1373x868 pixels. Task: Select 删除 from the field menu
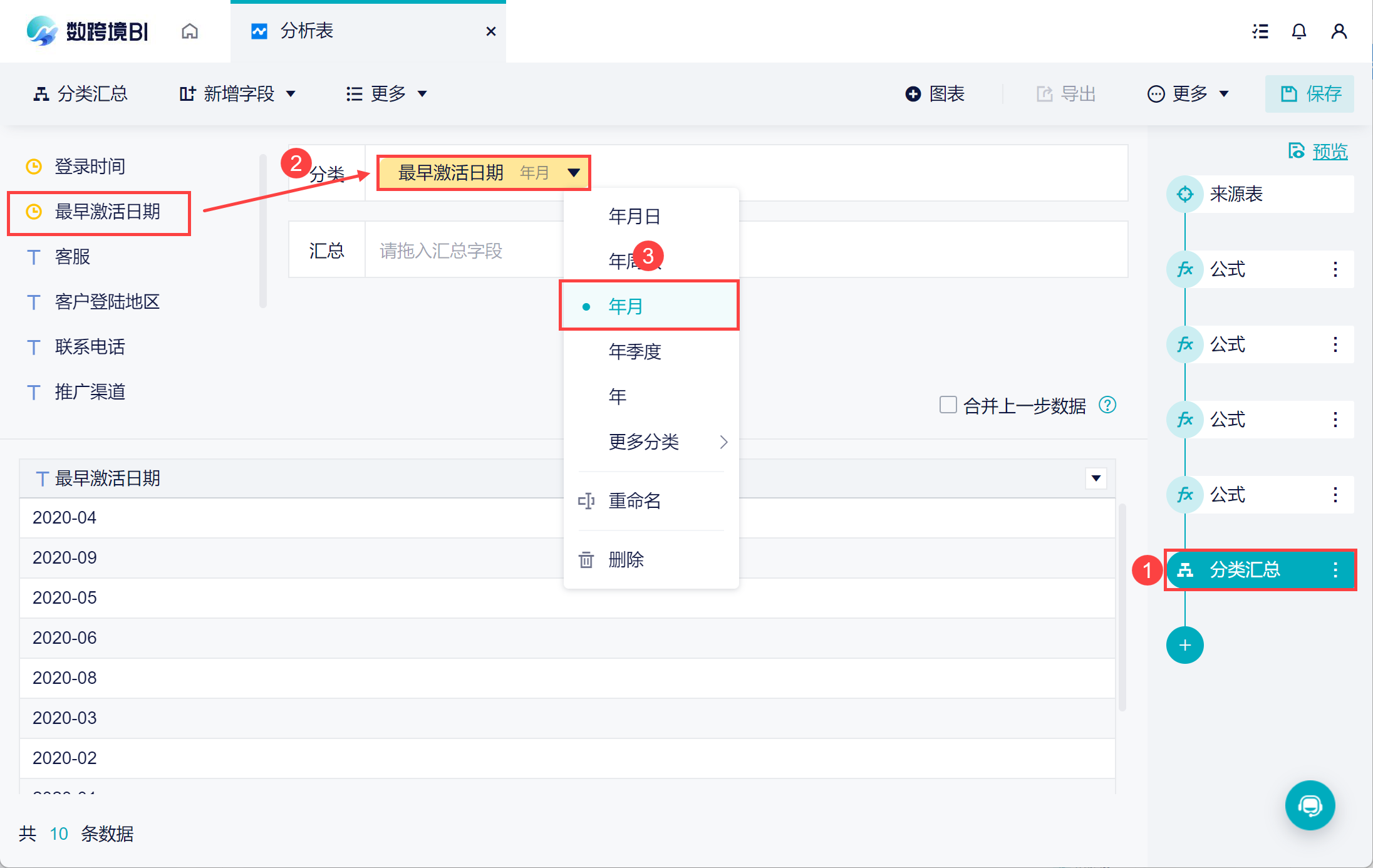coord(626,559)
